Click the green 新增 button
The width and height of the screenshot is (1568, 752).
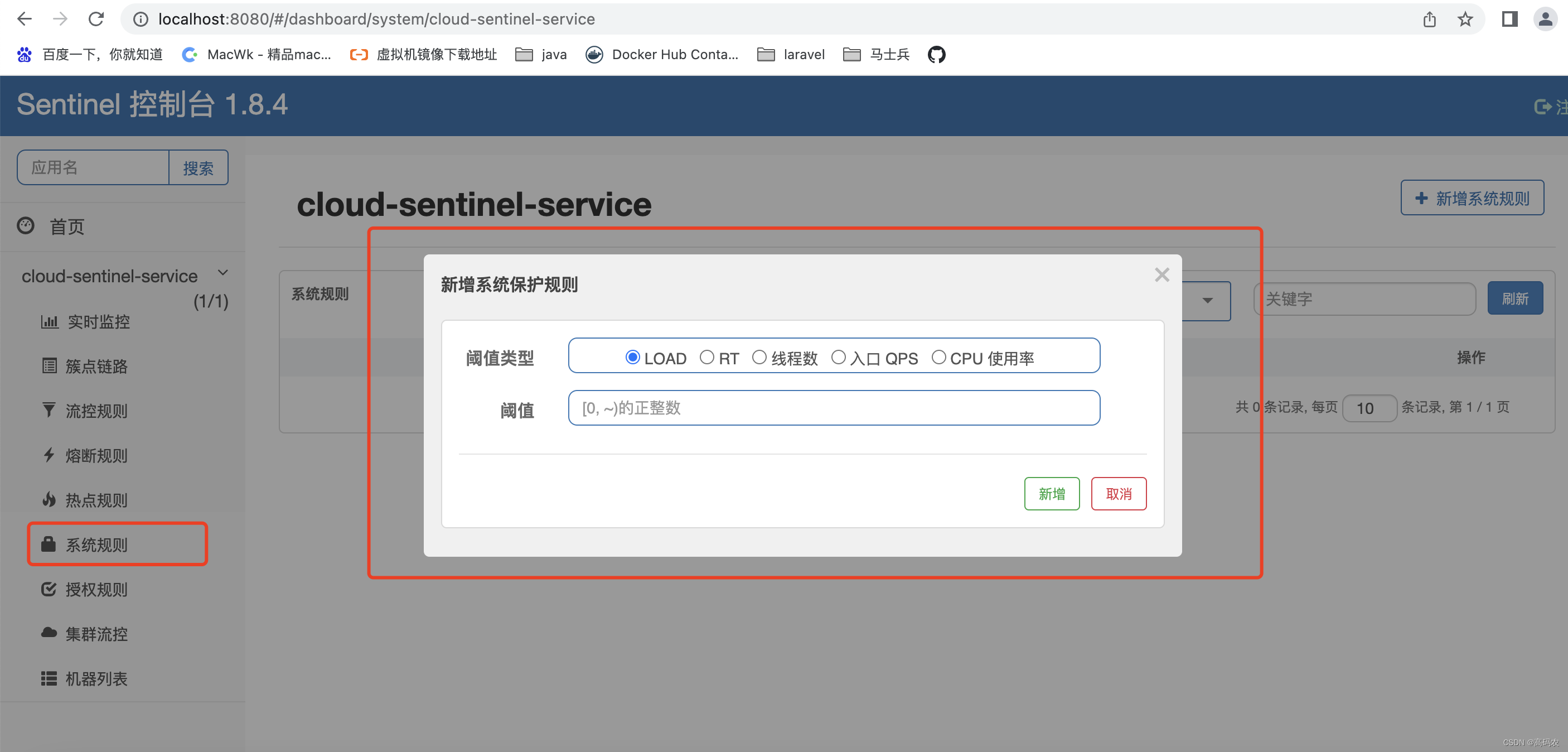[x=1051, y=493]
